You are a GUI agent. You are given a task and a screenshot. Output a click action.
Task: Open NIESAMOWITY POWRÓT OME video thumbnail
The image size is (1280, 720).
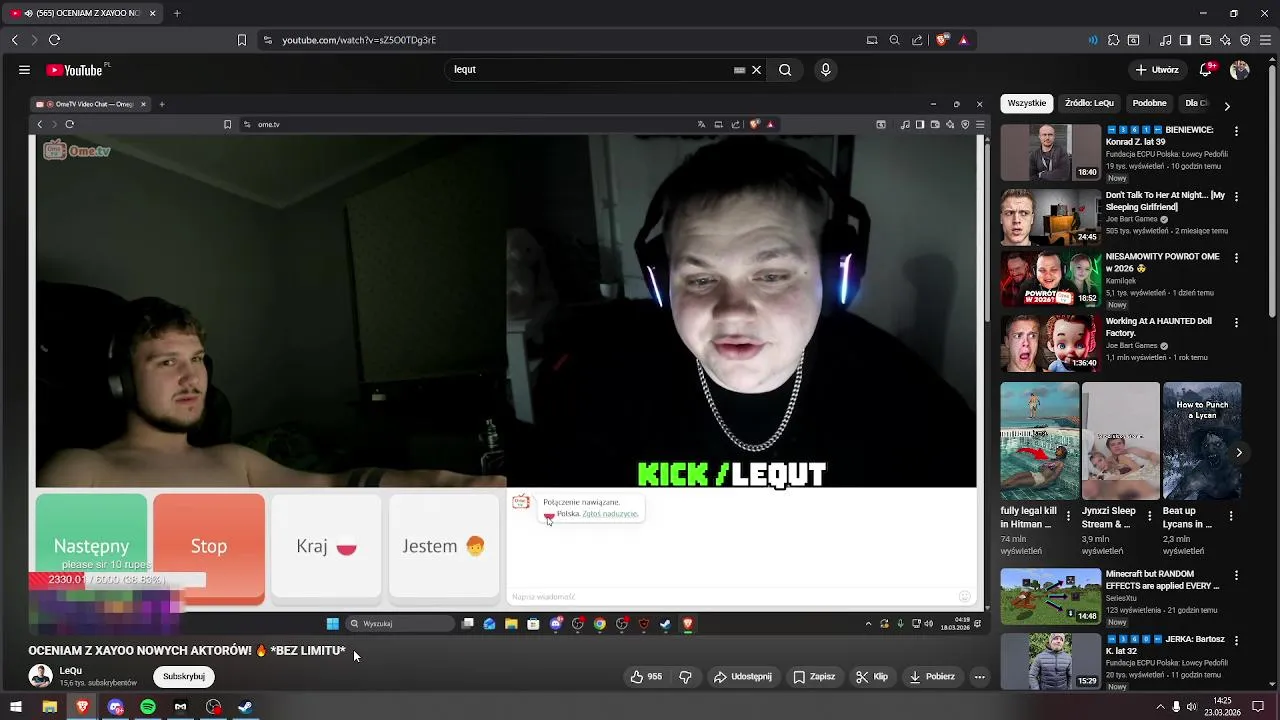(1051, 279)
